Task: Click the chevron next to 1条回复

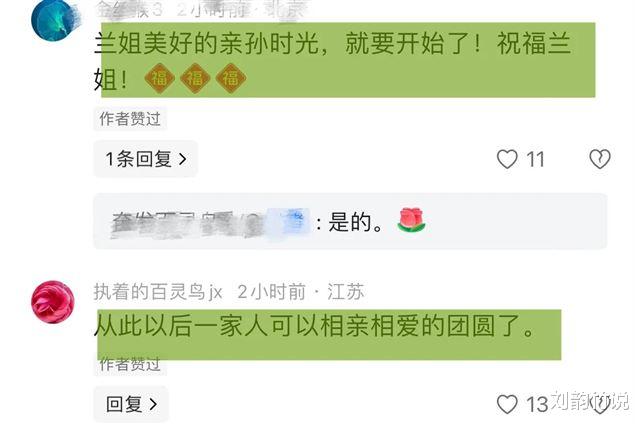Action: click(x=183, y=159)
